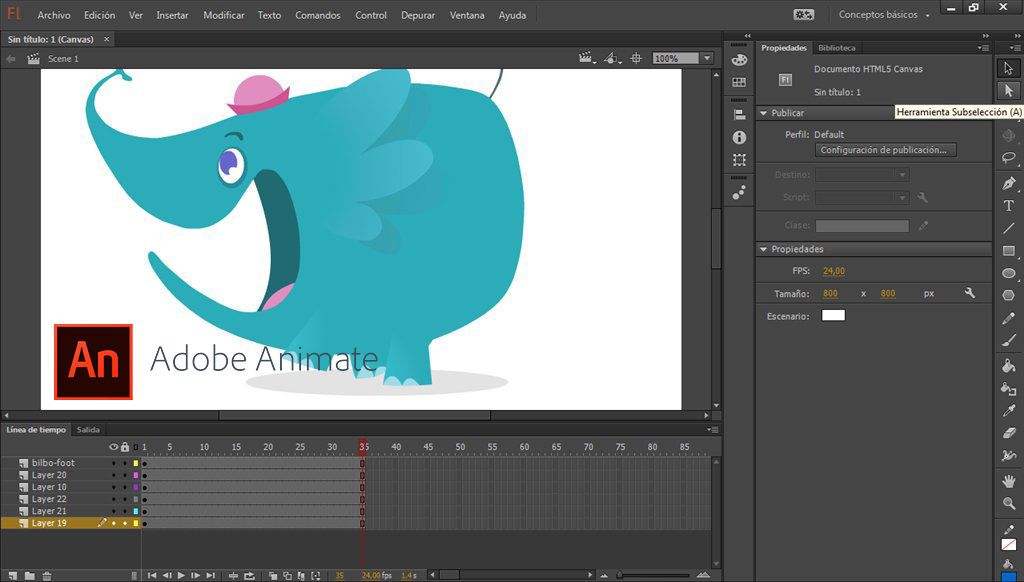
Task: Open the Insertar menu
Action: click(x=172, y=15)
